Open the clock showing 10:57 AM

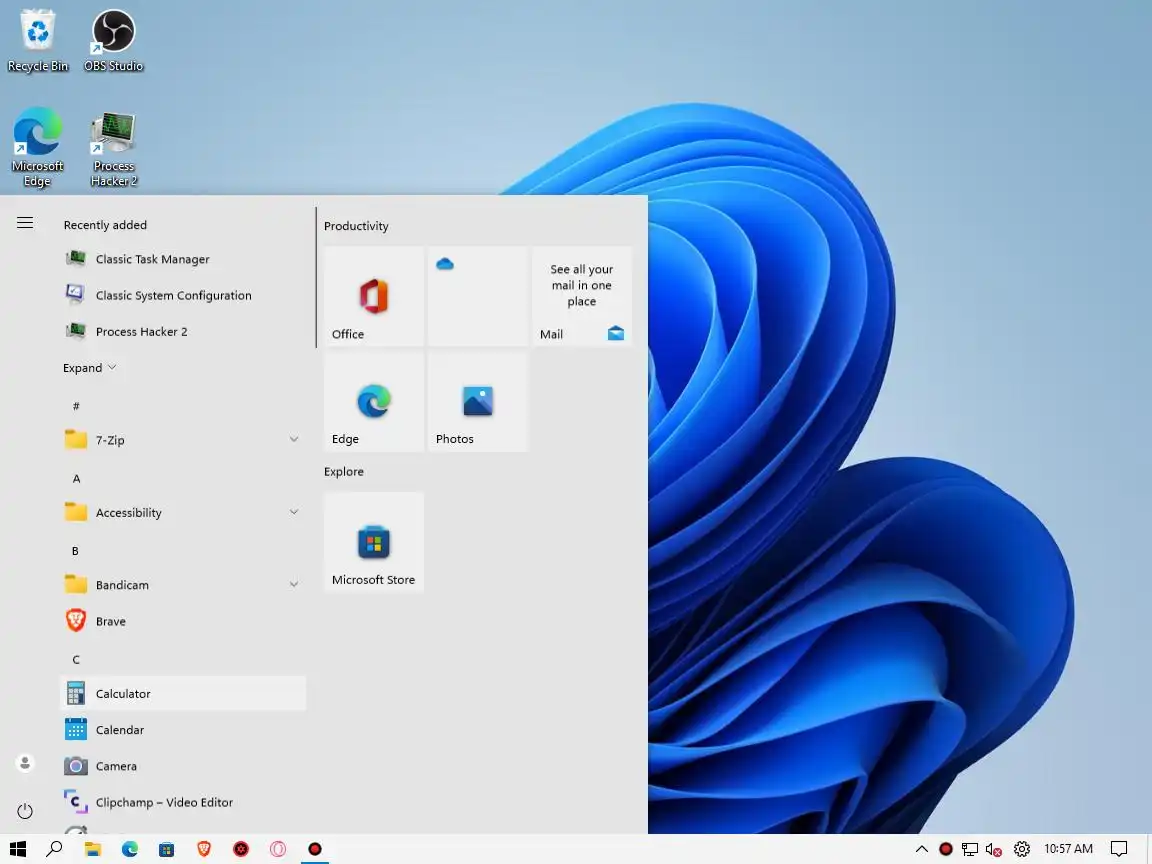point(1068,849)
